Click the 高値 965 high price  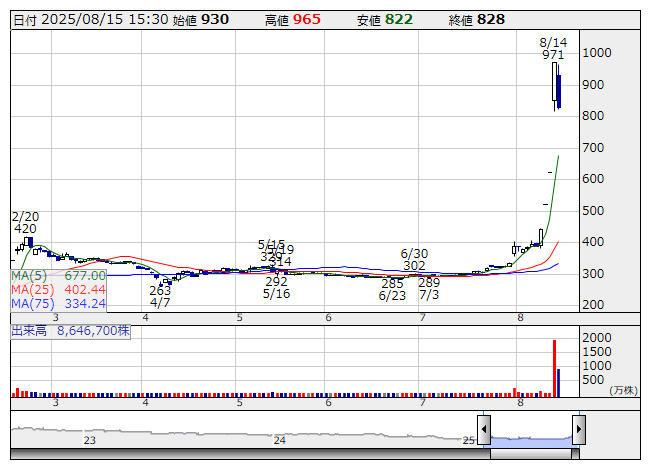pyautogui.click(x=293, y=20)
